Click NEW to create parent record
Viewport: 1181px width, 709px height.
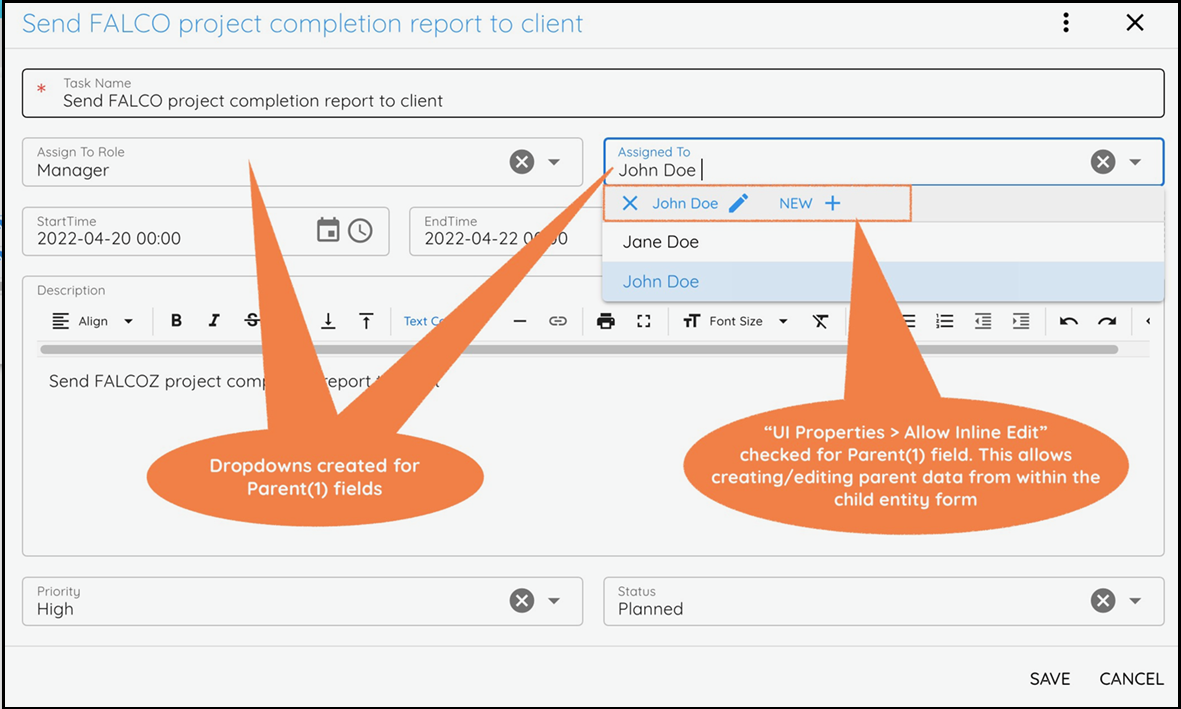pos(810,203)
